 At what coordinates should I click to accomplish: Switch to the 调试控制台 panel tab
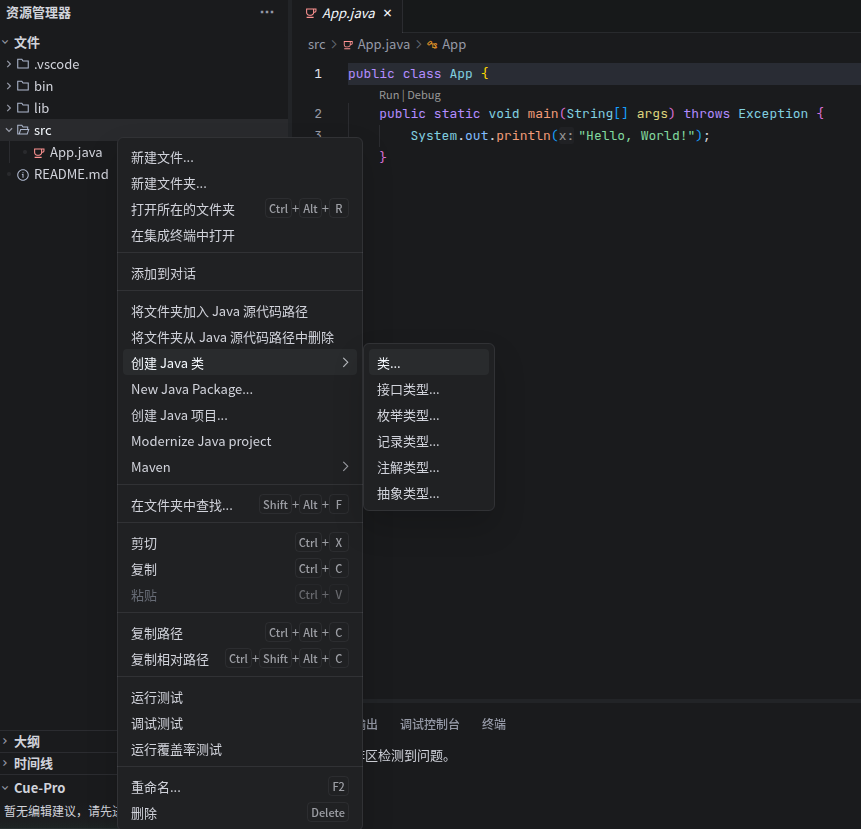tap(429, 725)
